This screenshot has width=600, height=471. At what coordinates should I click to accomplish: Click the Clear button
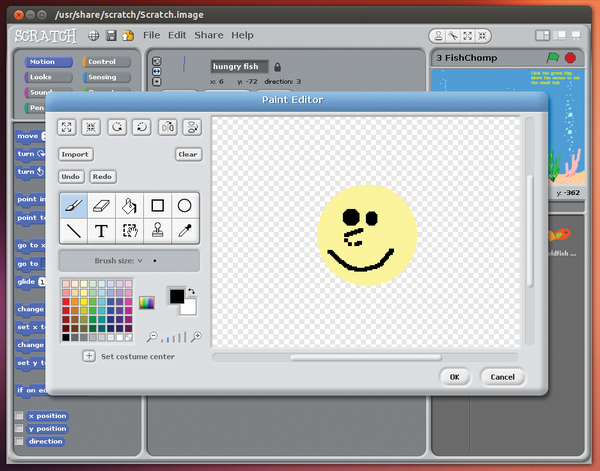pyautogui.click(x=187, y=154)
